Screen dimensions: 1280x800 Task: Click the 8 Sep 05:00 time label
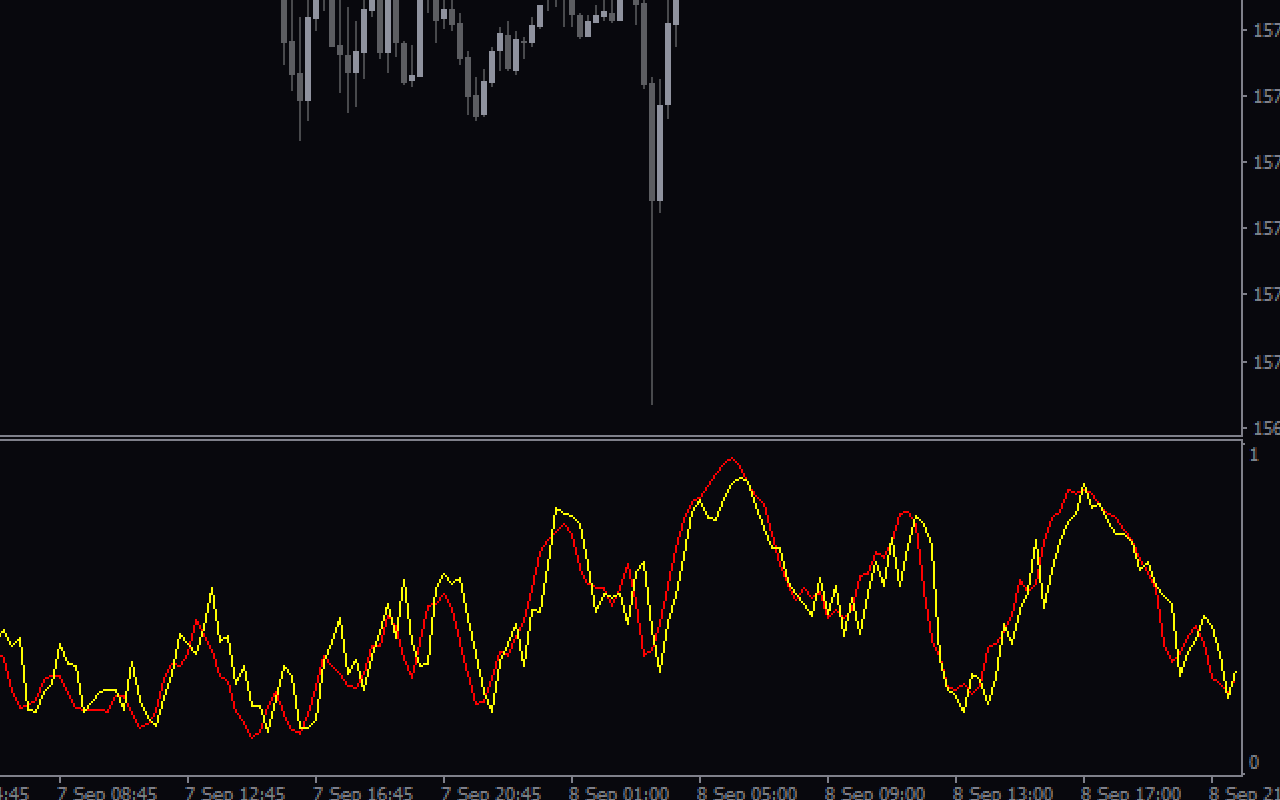click(x=747, y=793)
